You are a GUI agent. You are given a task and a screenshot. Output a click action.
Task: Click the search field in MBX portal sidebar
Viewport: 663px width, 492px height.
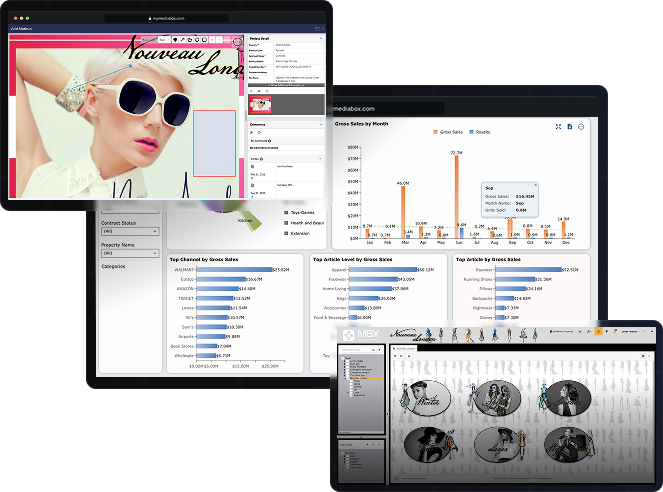pos(354,350)
